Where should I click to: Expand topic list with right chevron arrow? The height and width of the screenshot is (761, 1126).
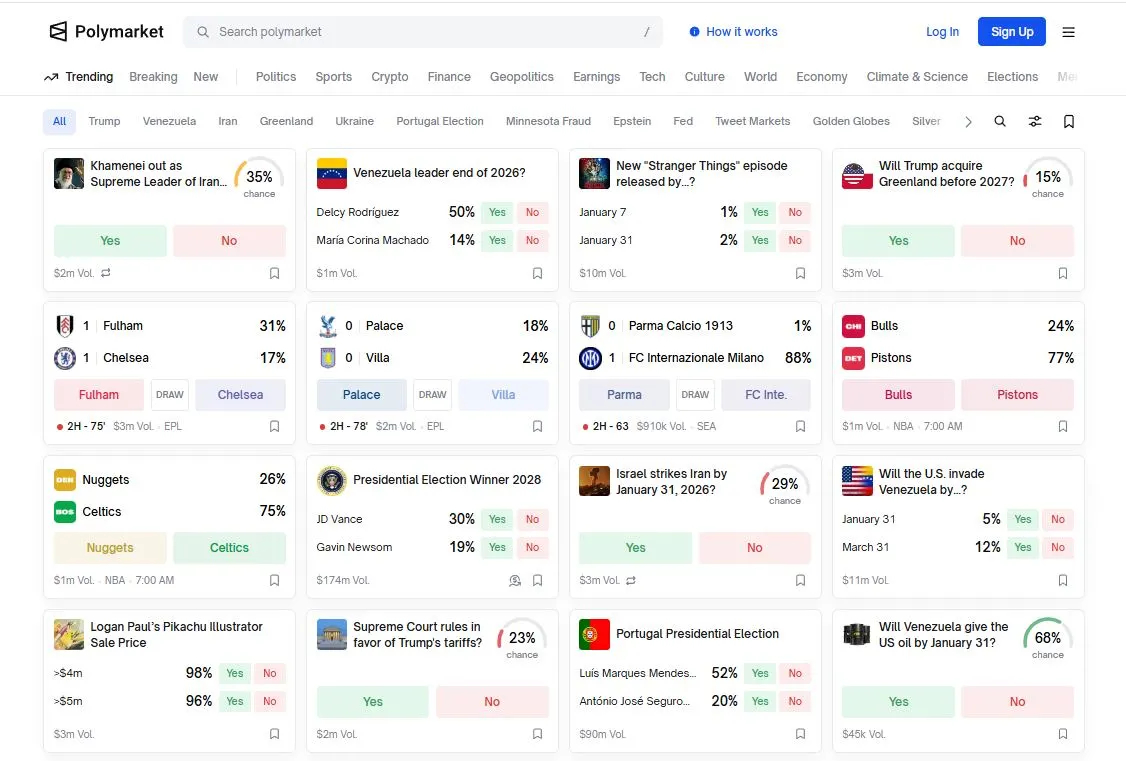coord(967,122)
